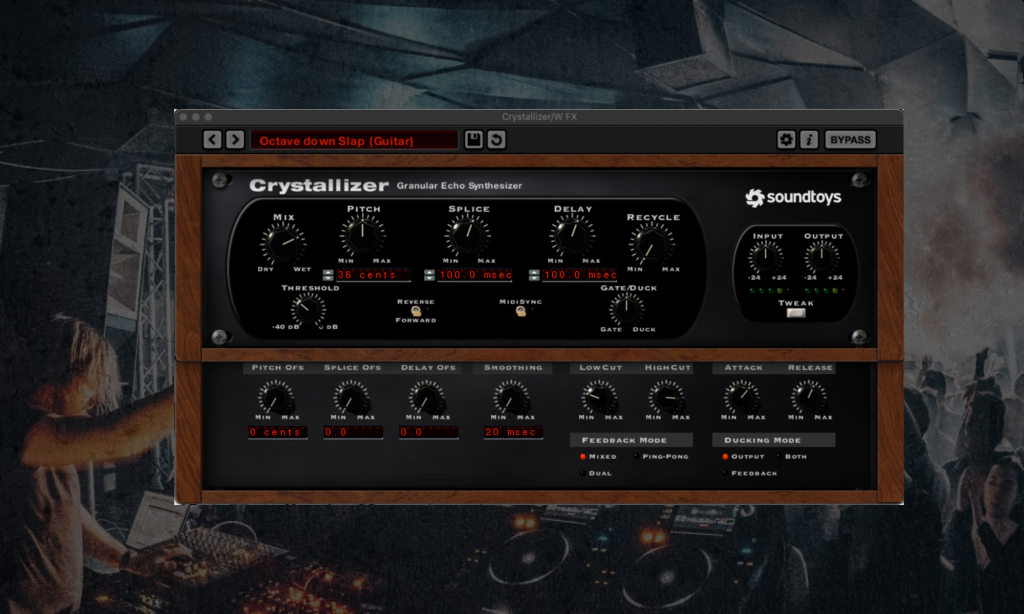Select Both ducking mode
The width and height of the screenshot is (1024, 614).
tap(779, 457)
